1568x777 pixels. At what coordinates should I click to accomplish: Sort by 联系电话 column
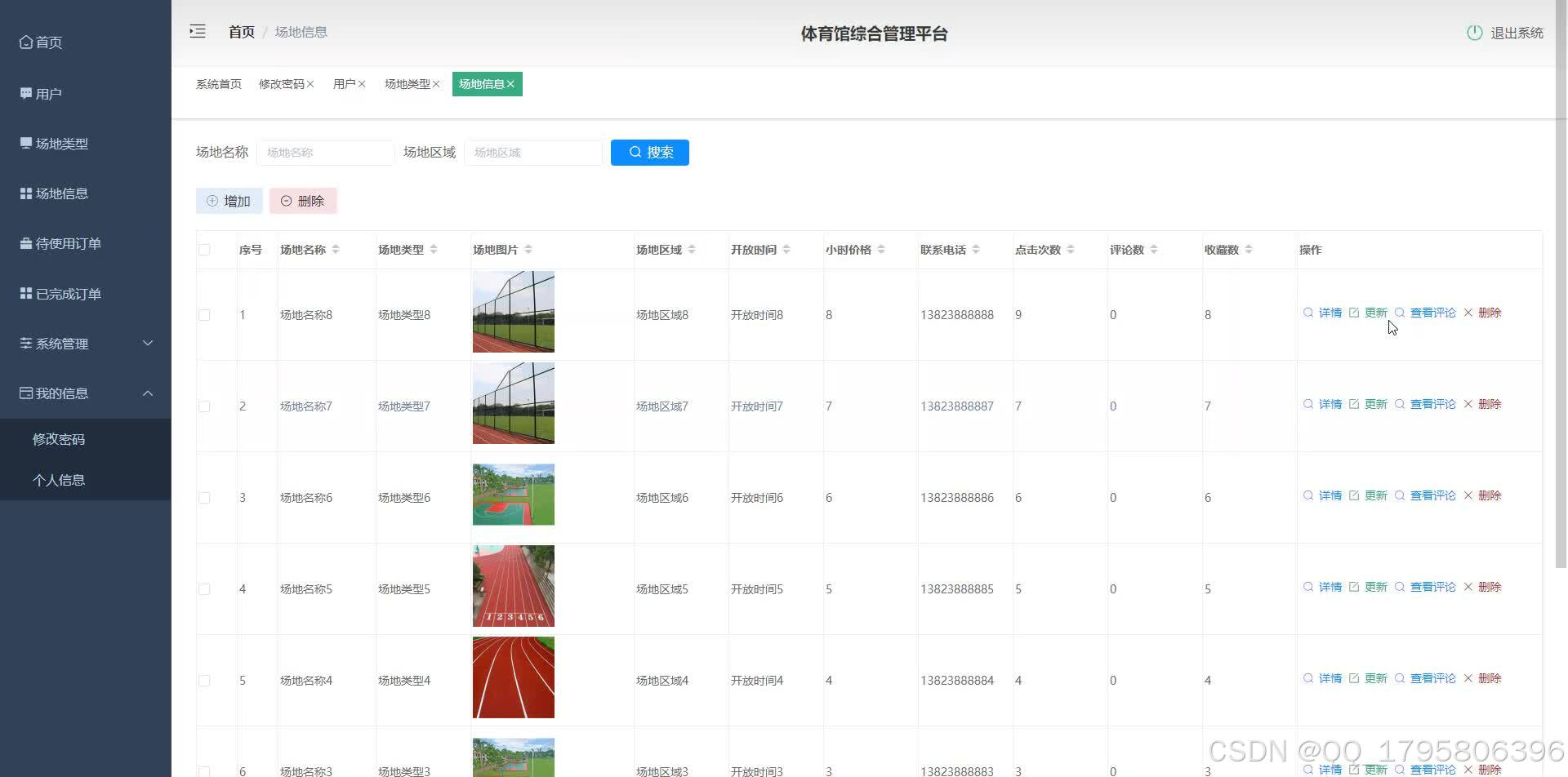976,250
